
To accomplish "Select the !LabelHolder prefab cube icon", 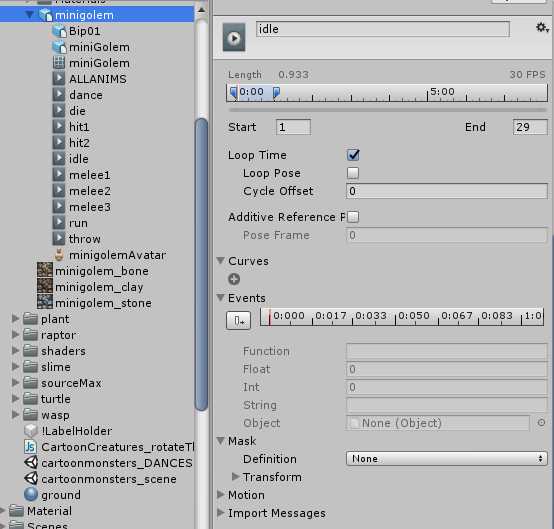I will click(x=31, y=431).
